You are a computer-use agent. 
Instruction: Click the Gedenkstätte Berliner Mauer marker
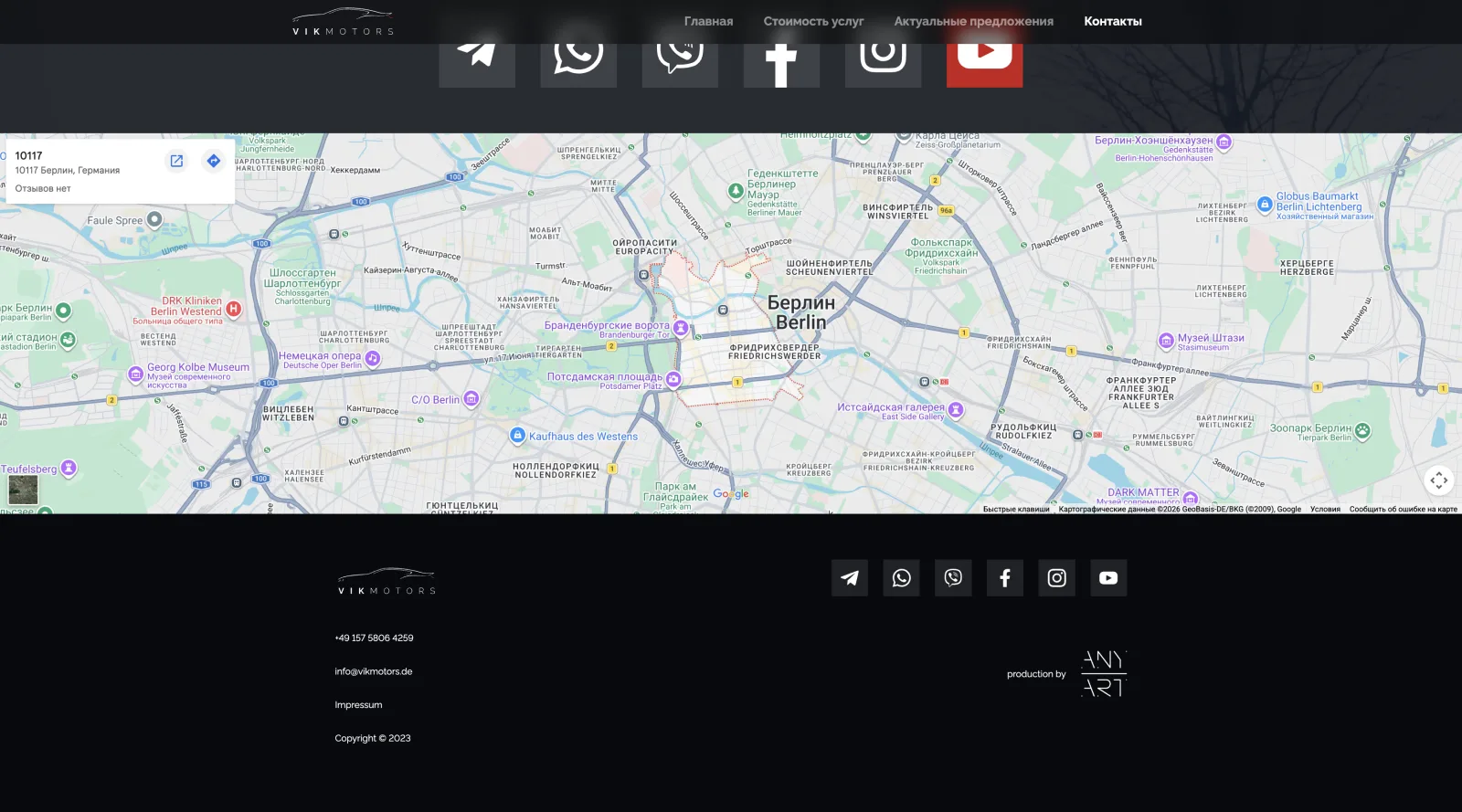tap(736, 191)
